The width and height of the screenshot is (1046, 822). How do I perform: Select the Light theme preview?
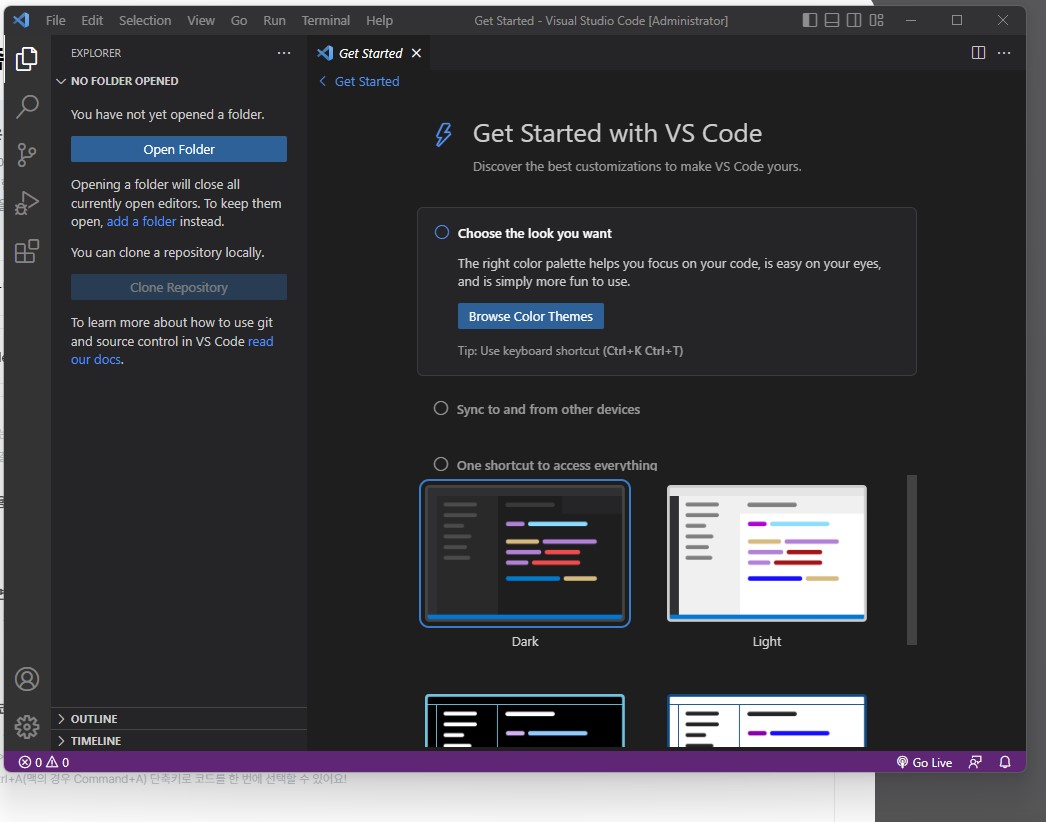(x=766, y=553)
